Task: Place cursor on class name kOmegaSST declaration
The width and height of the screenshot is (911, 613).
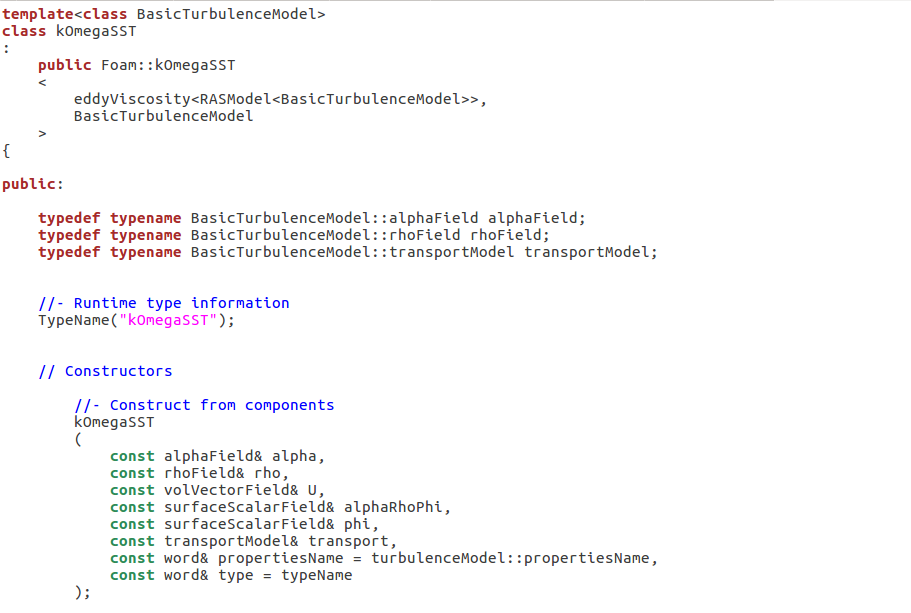Action: tap(96, 31)
